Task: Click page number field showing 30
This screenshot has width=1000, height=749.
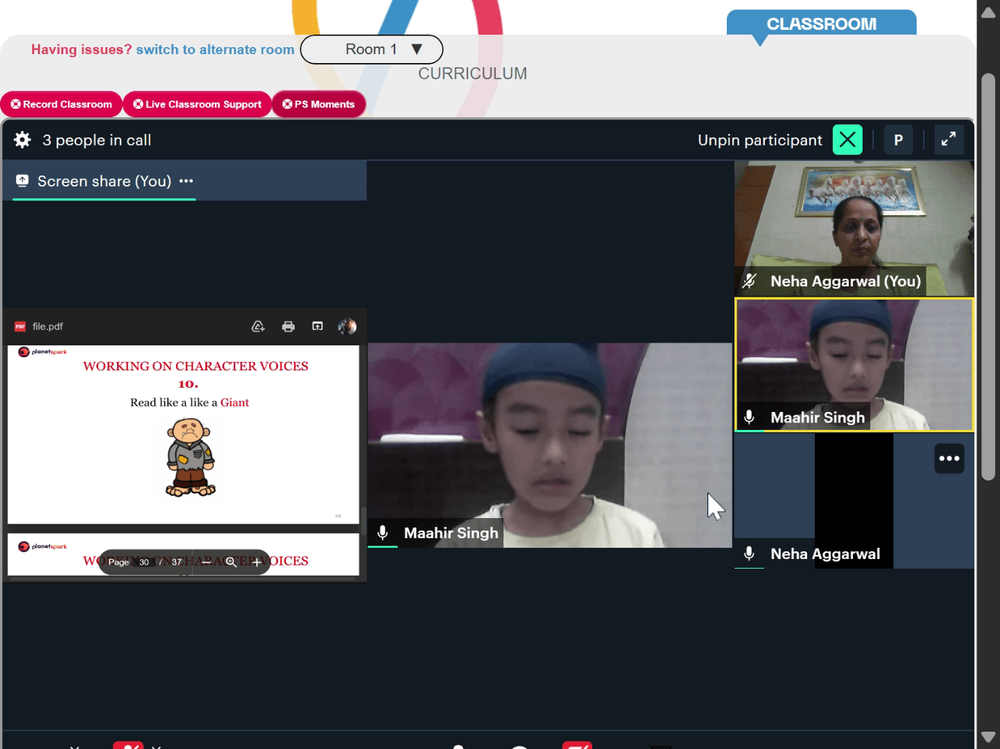Action: 144,562
